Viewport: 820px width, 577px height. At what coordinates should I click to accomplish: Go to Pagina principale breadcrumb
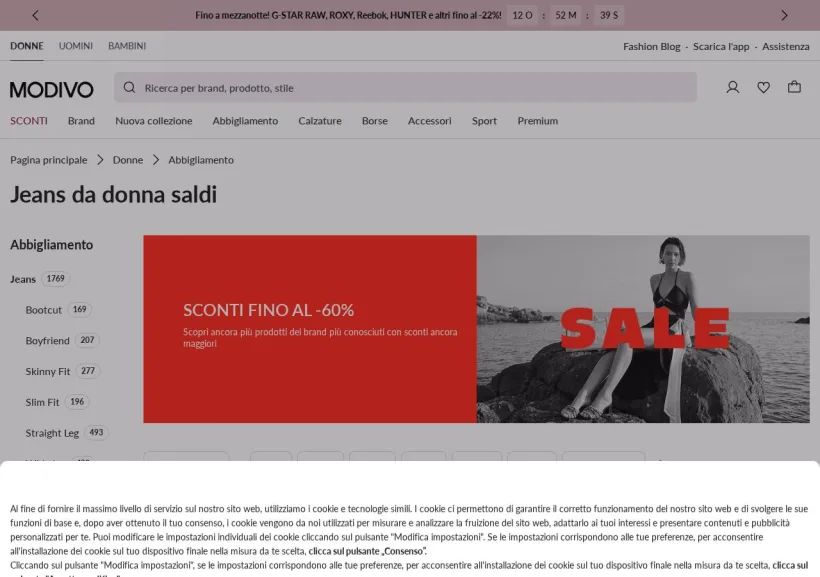[x=49, y=160]
